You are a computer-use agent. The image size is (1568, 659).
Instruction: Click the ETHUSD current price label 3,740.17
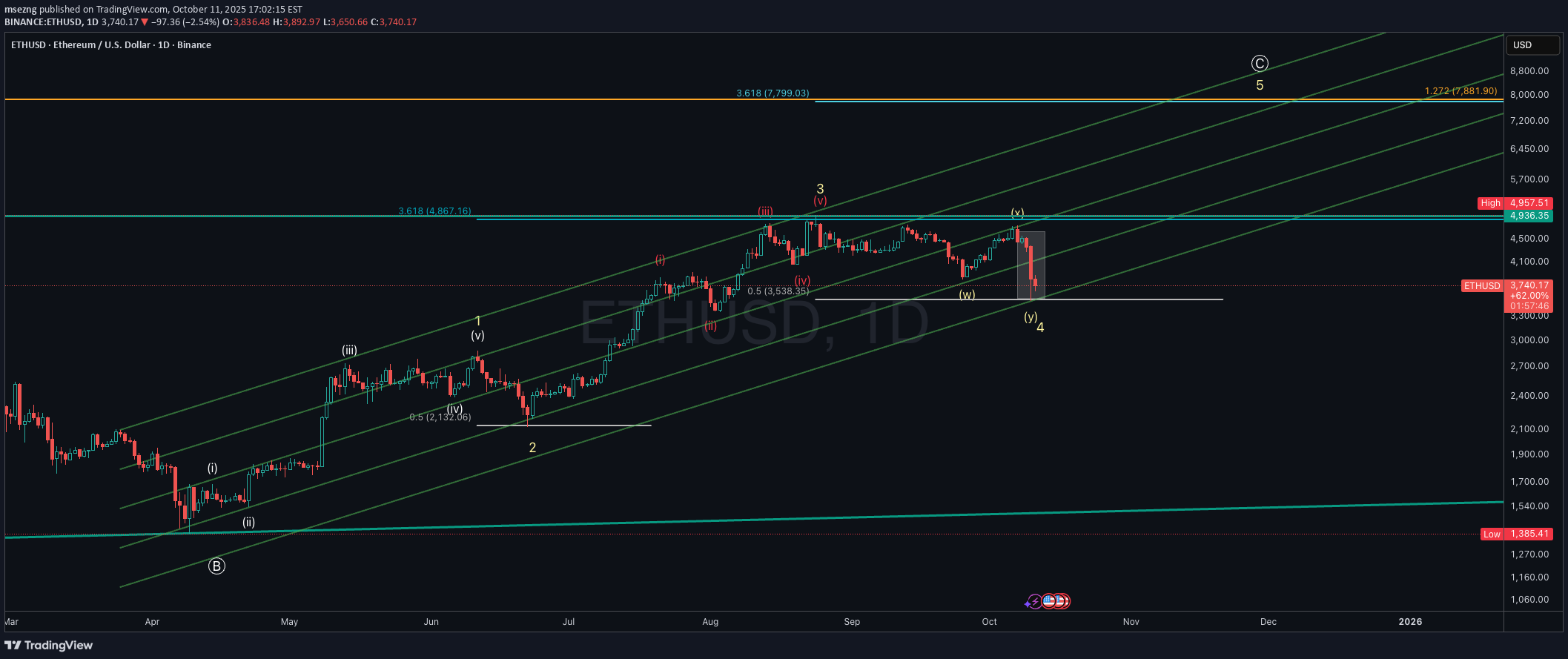[x=1529, y=285]
